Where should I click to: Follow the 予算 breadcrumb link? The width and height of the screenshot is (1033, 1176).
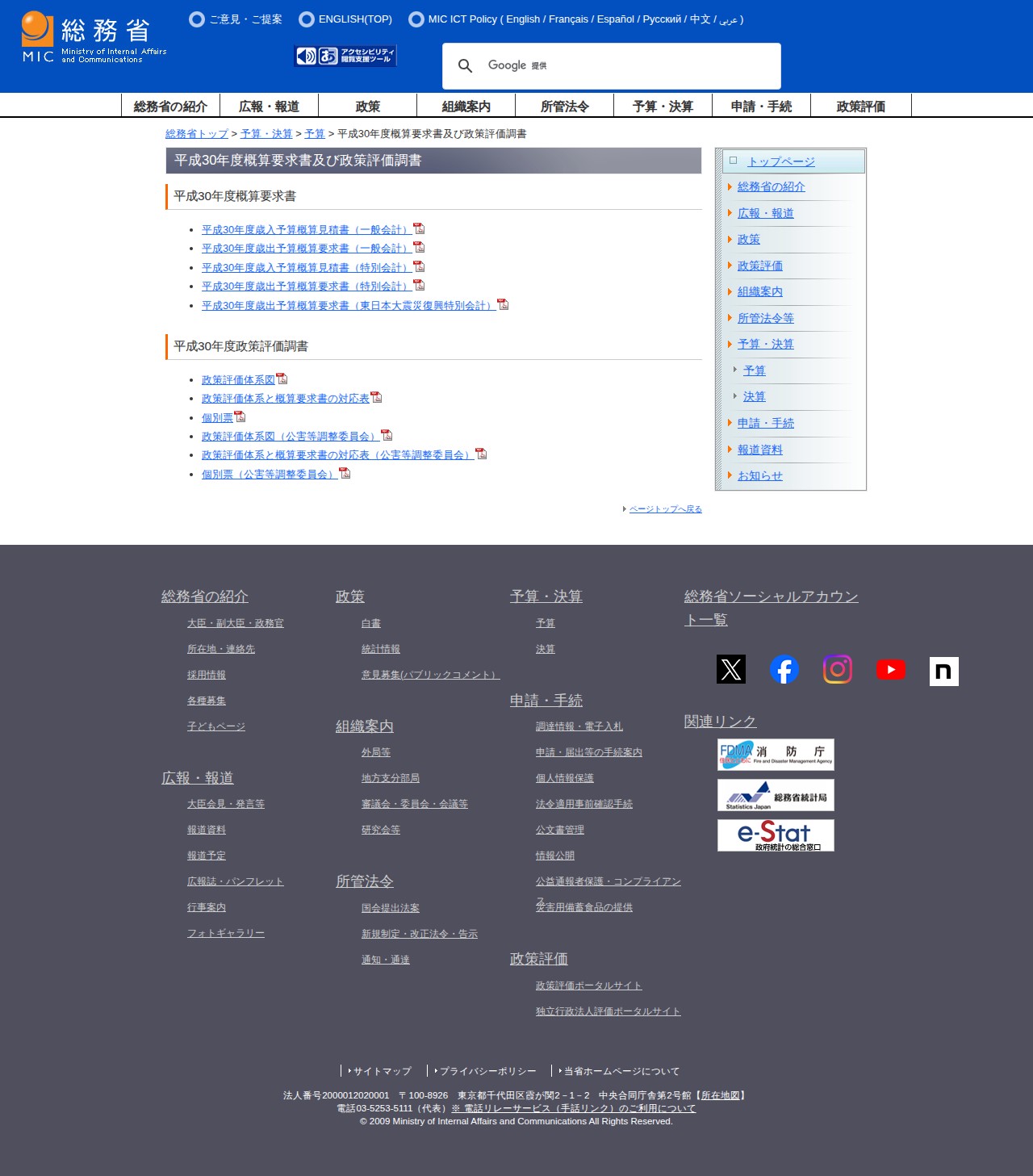tap(315, 134)
